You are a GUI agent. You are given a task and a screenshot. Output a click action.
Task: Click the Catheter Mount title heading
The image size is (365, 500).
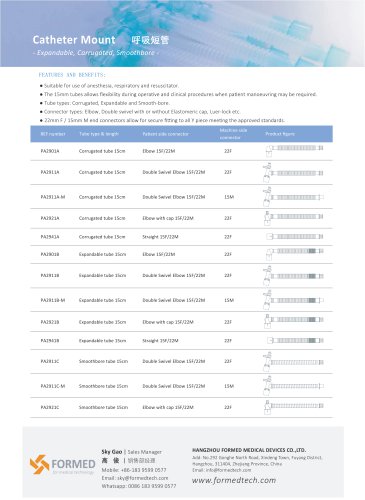point(74,40)
